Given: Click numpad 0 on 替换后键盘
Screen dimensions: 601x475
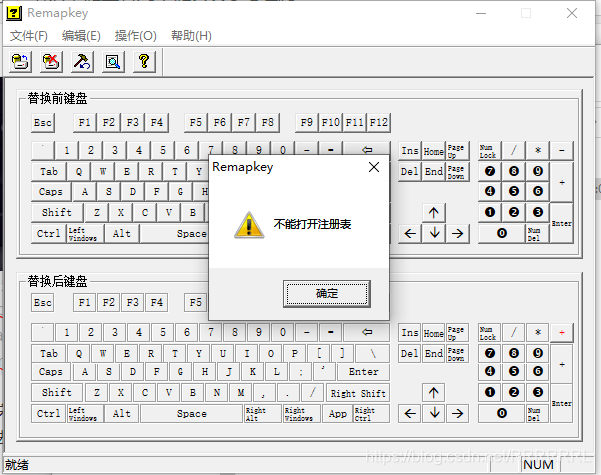Looking at the screenshot, I should (x=502, y=413).
